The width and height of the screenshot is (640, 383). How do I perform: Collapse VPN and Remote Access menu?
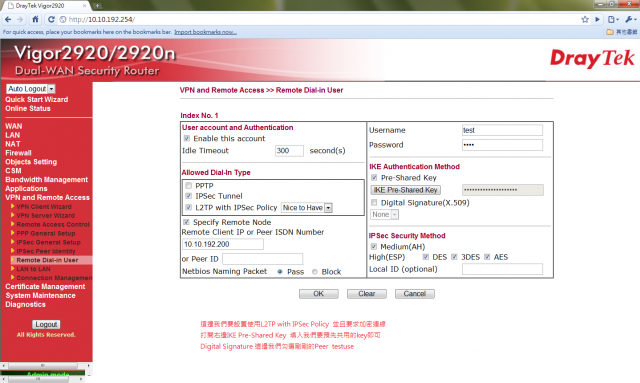coord(47,198)
